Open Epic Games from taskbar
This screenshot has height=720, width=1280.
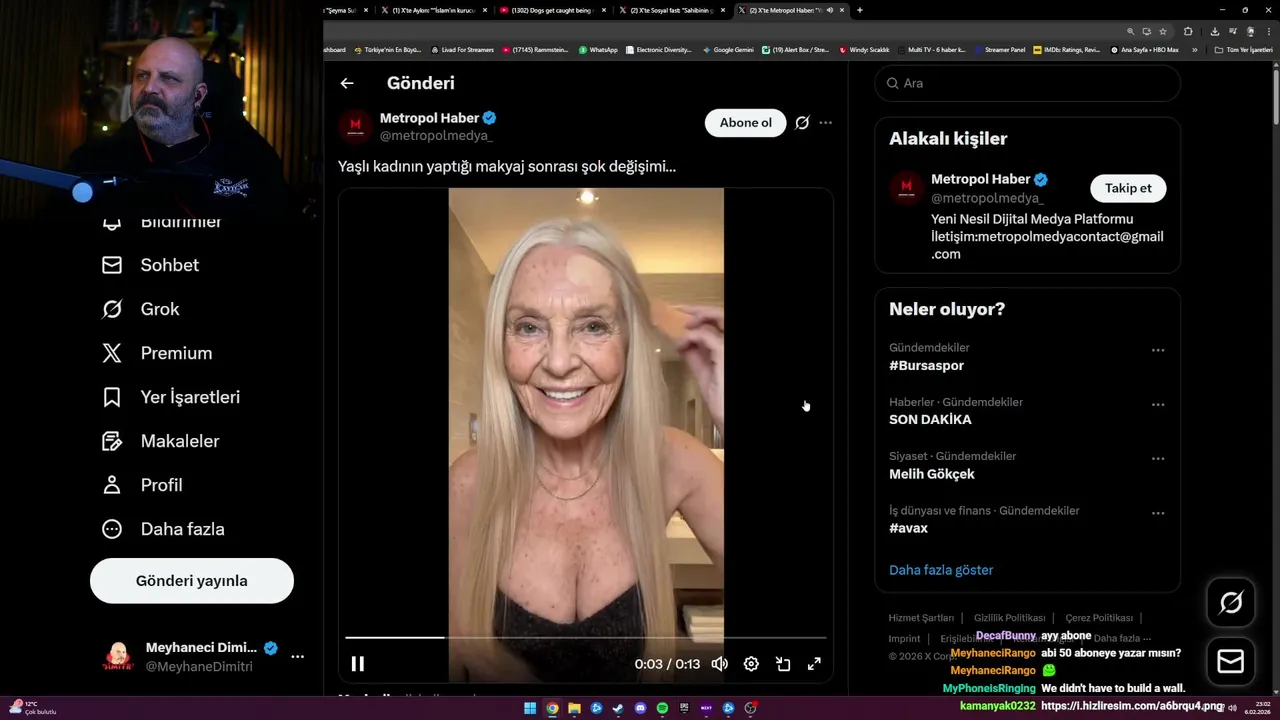pos(684,708)
